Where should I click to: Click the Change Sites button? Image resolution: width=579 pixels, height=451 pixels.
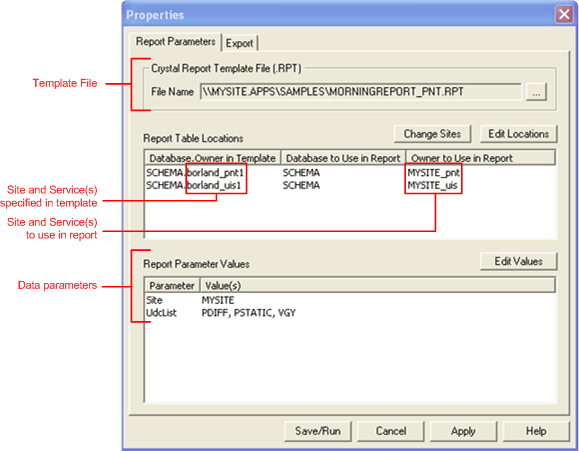point(432,134)
